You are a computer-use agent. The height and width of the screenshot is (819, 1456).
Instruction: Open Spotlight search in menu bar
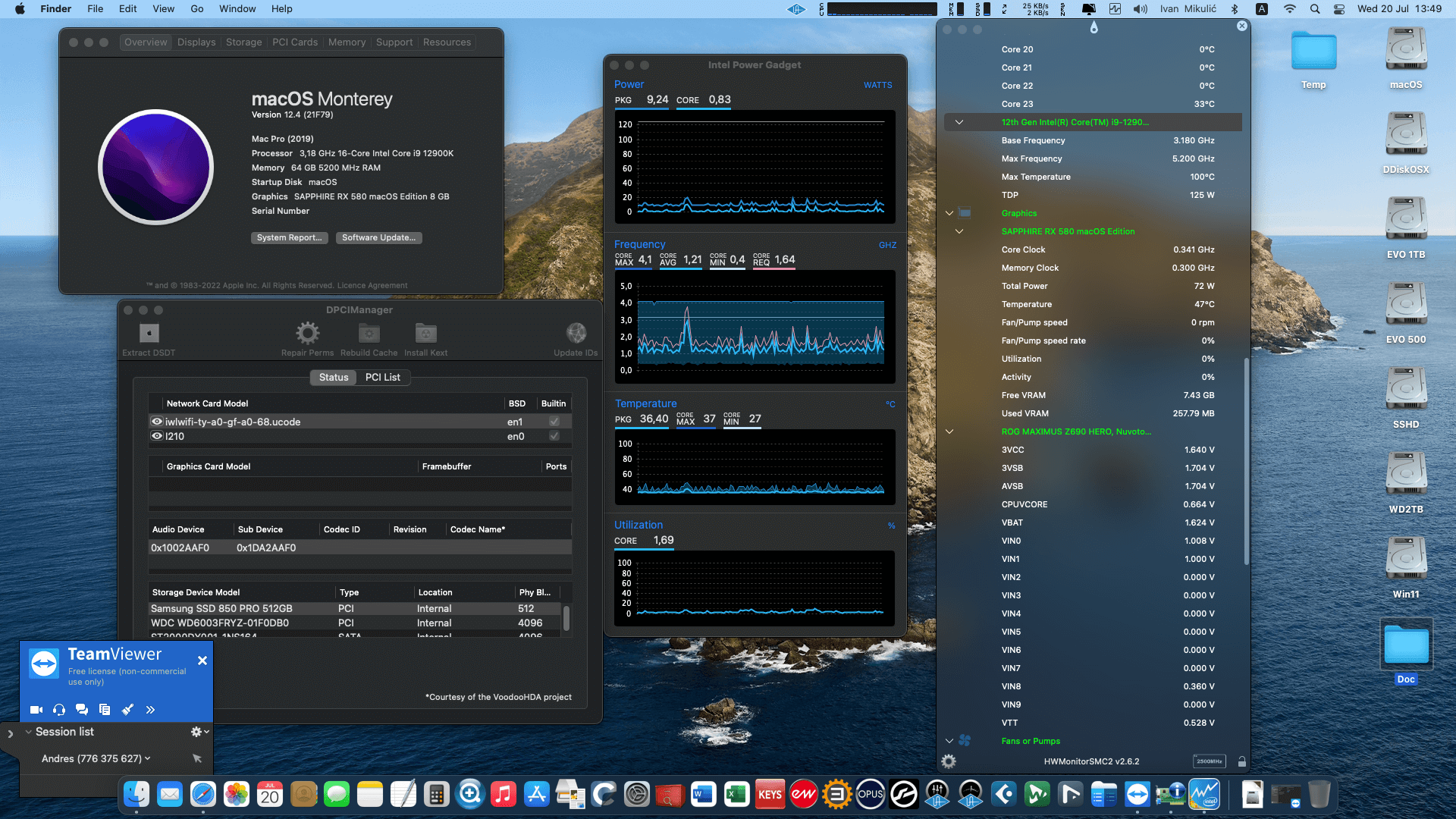[x=1315, y=9]
